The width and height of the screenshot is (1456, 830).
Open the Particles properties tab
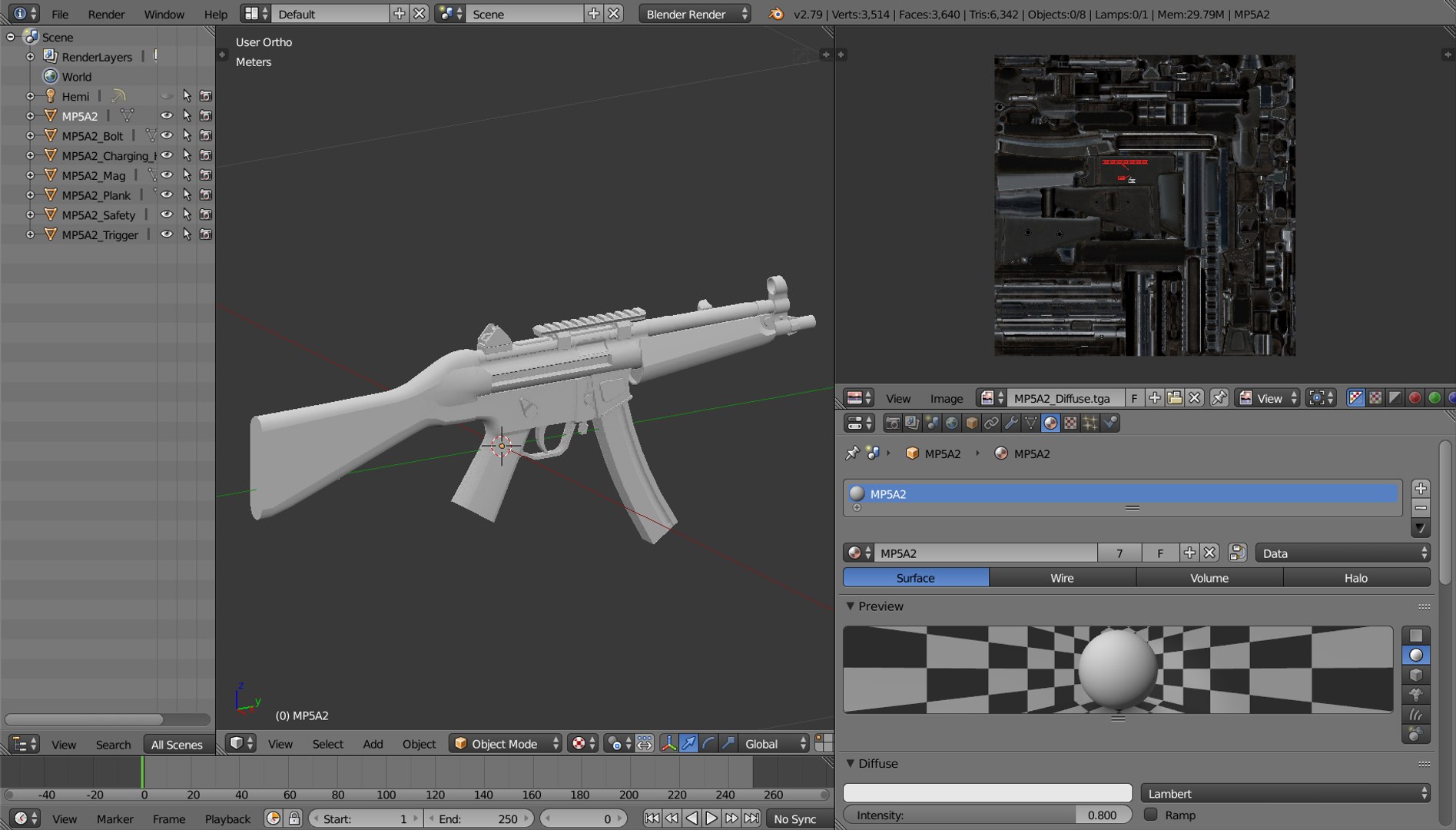point(1090,423)
